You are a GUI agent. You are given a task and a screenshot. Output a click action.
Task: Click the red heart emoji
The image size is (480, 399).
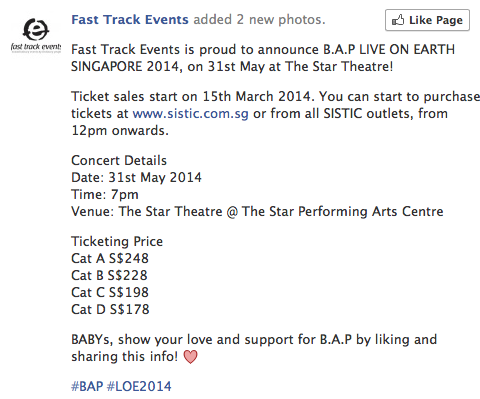190,357
